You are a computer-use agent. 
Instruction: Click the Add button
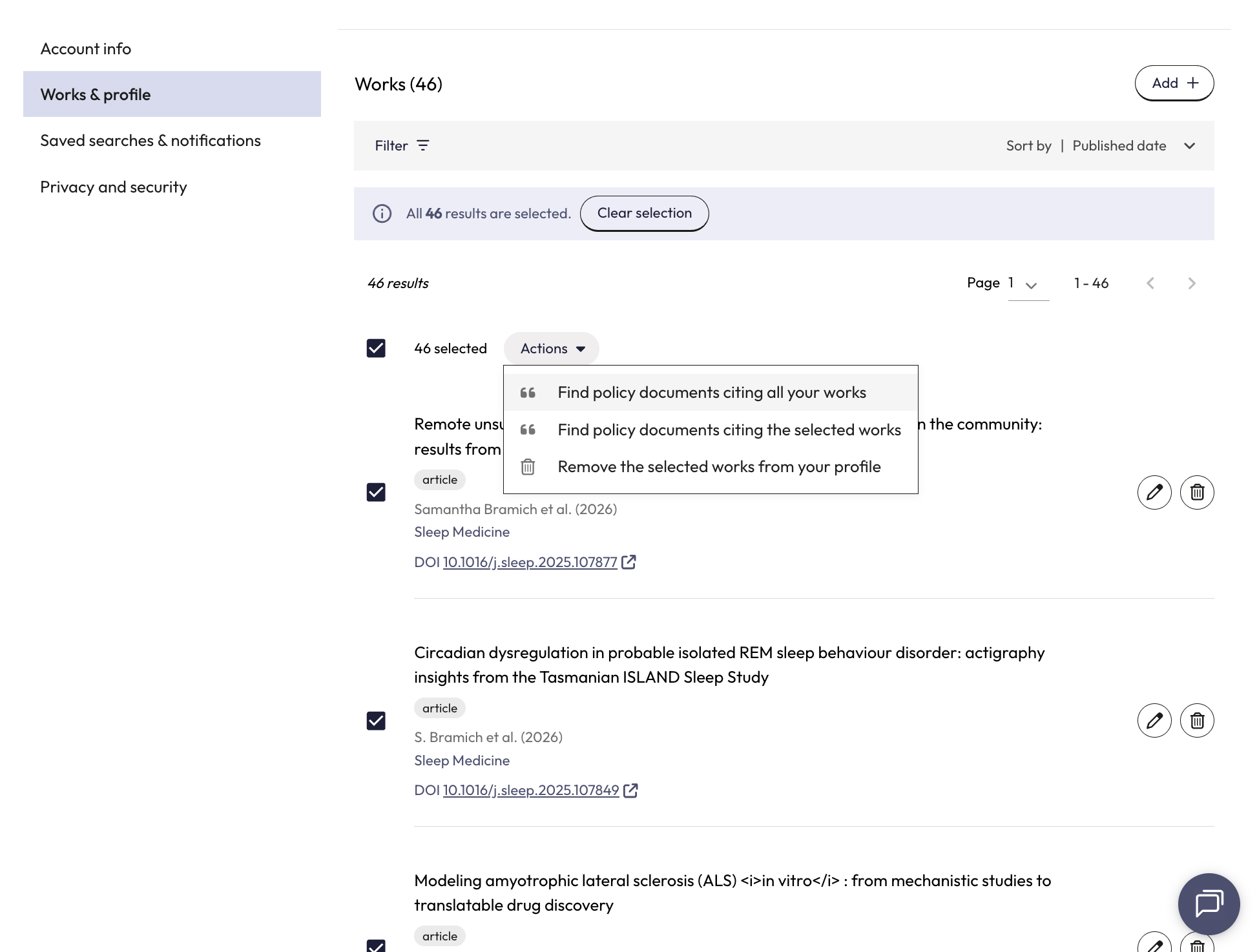click(1174, 83)
